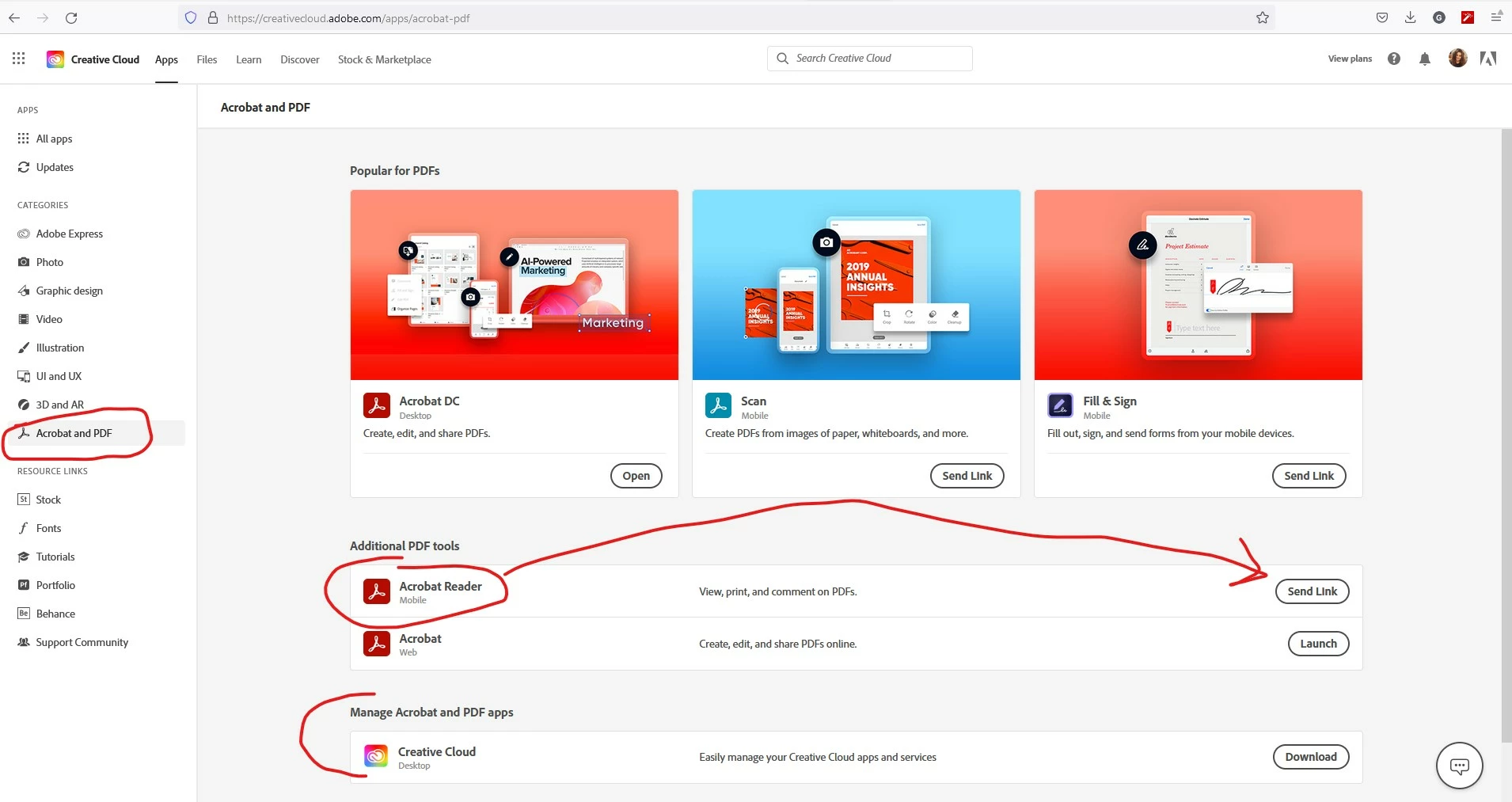Select Photo category

(x=95, y=262)
